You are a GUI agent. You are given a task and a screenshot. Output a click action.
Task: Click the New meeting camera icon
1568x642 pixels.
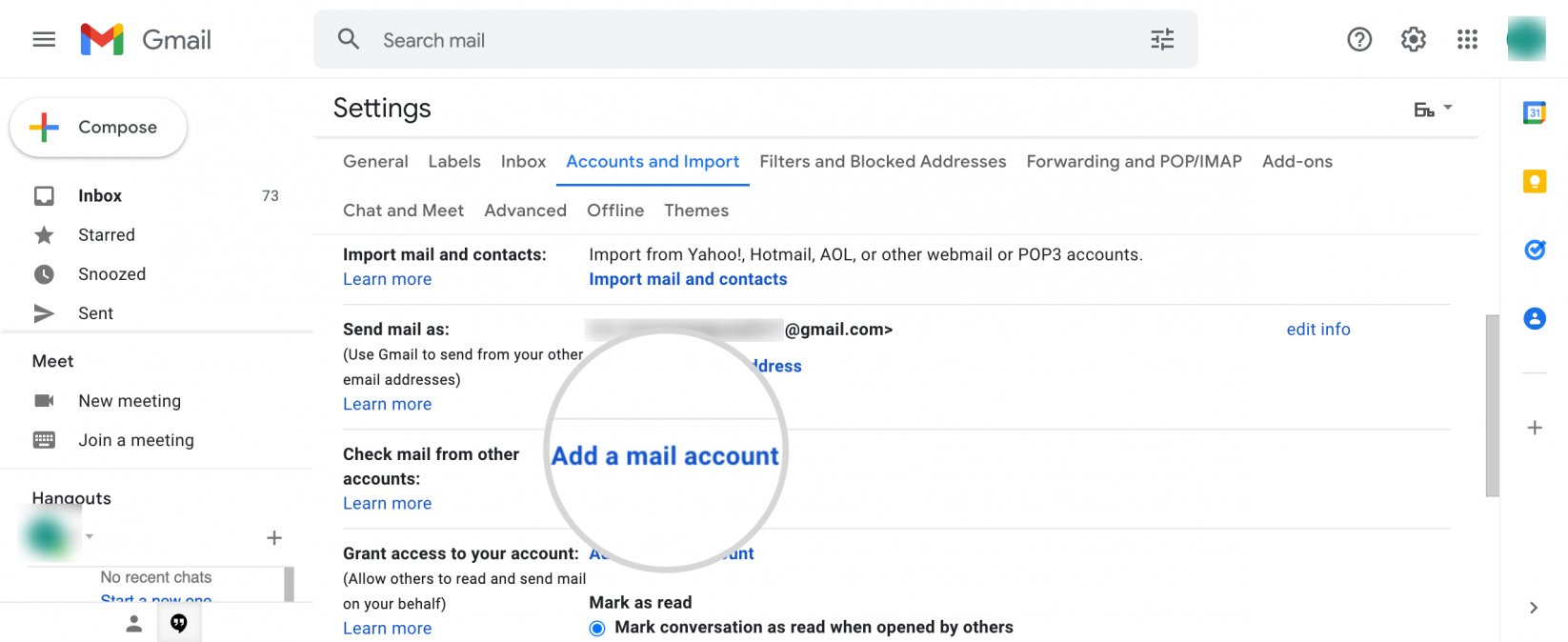(44, 401)
